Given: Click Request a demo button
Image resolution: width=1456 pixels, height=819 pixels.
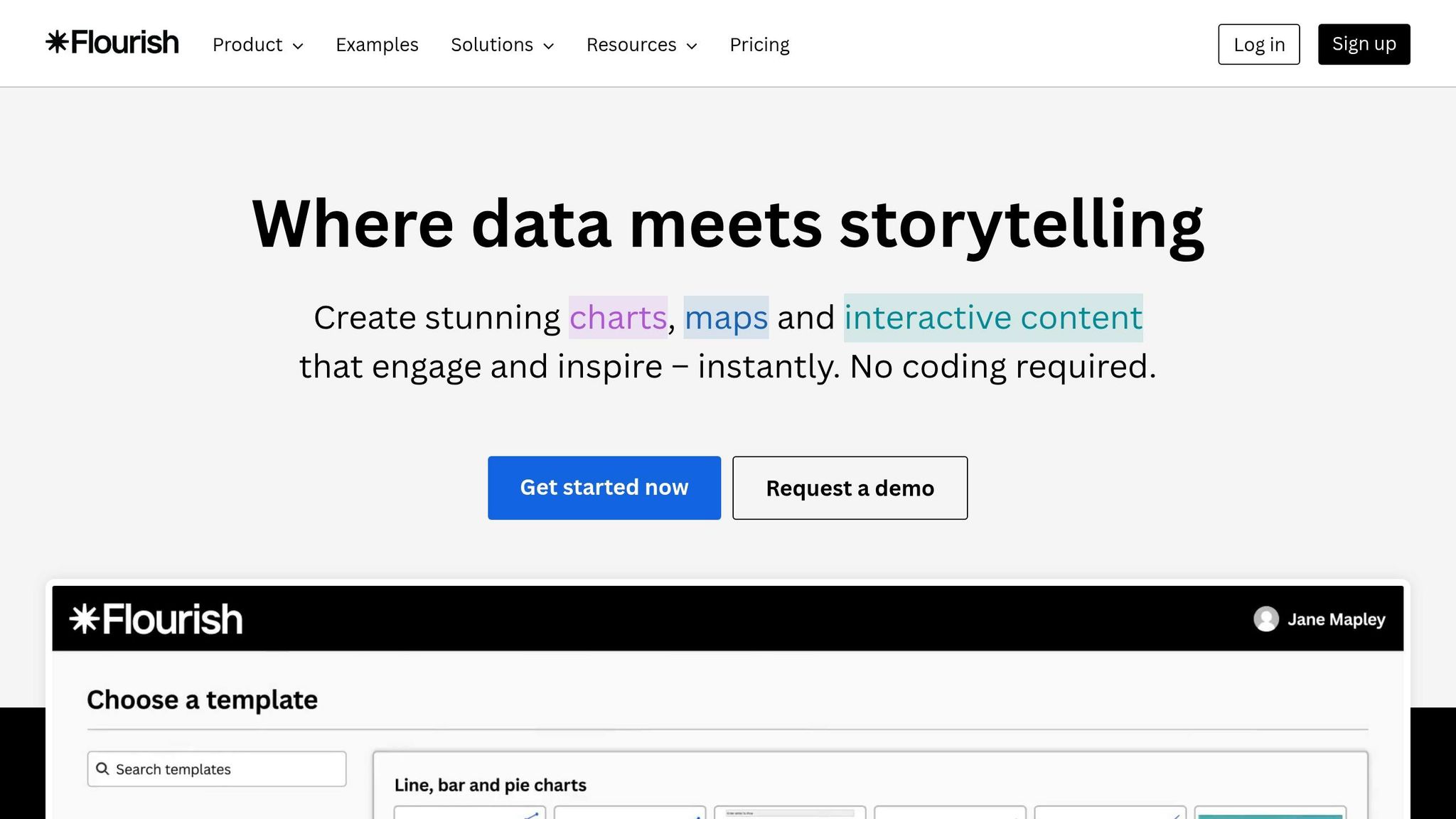Looking at the screenshot, I should 850,488.
